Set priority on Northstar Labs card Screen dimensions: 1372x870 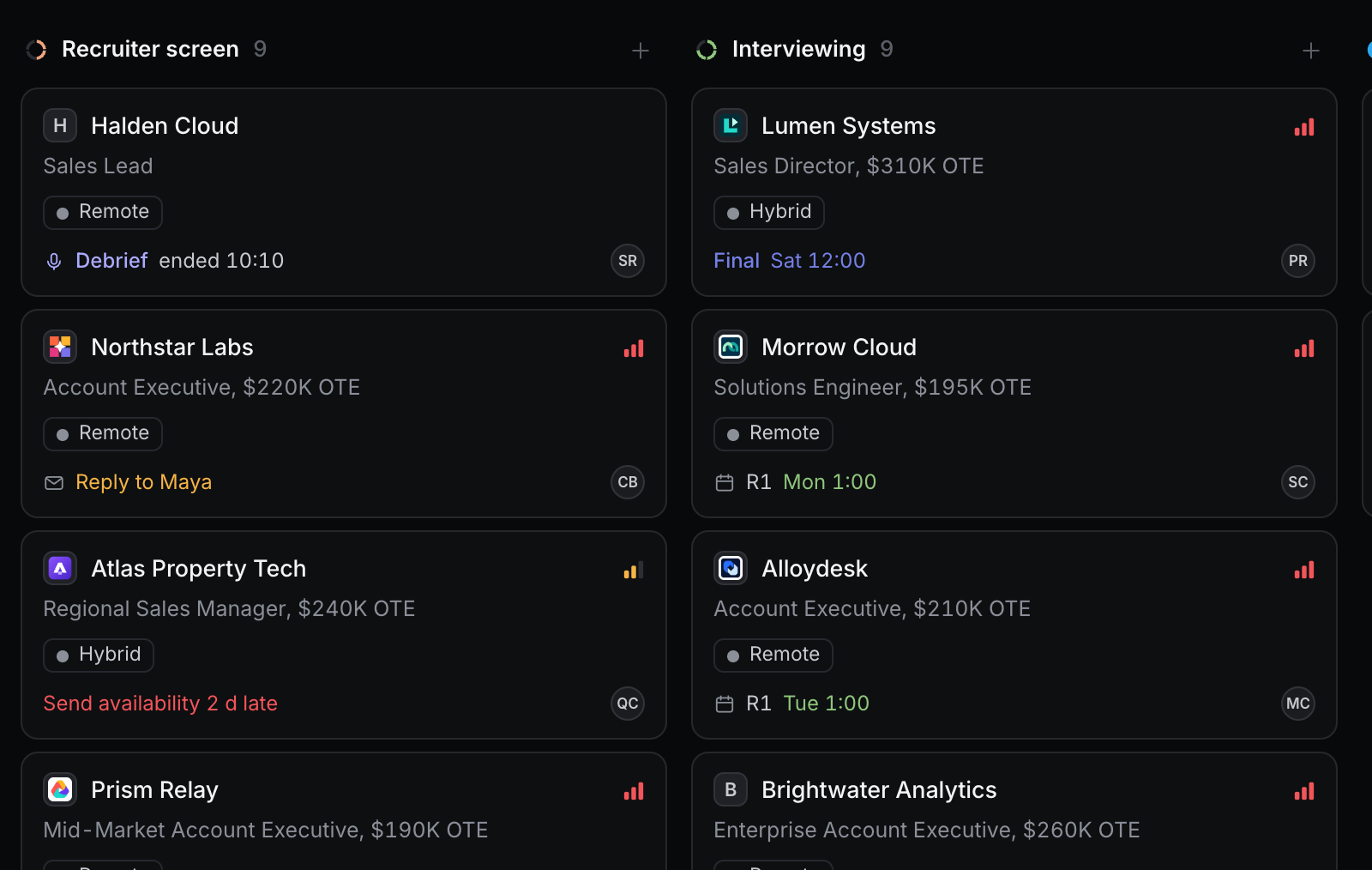(x=634, y=348)
